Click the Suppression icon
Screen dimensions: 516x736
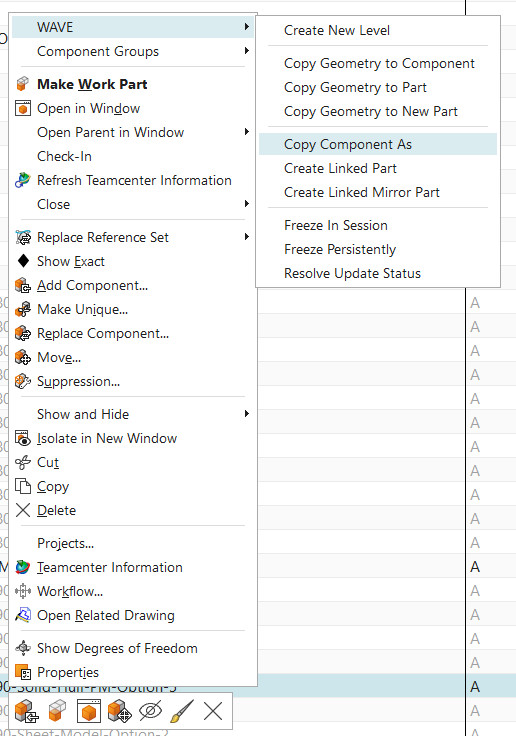pyautogui.click(x=23, y=382)
